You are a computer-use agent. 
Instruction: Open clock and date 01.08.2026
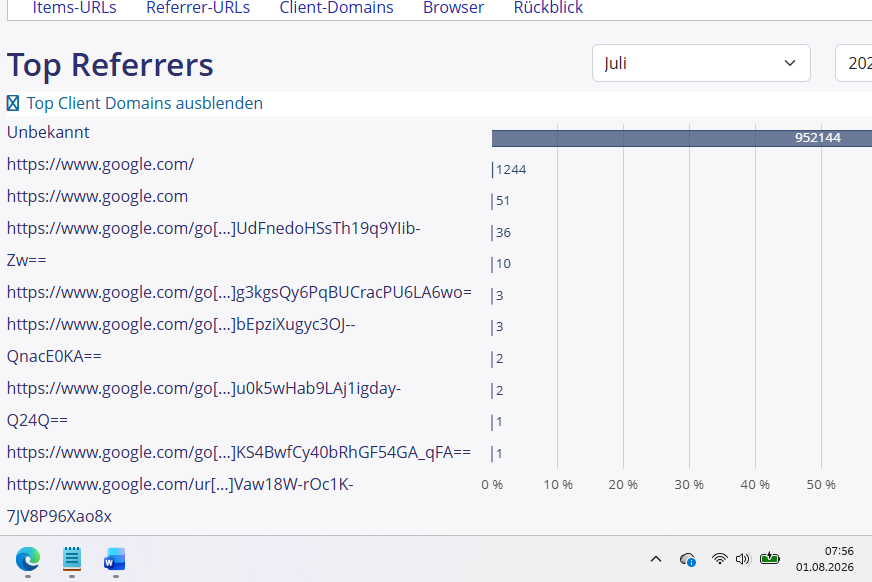[825, 559]
